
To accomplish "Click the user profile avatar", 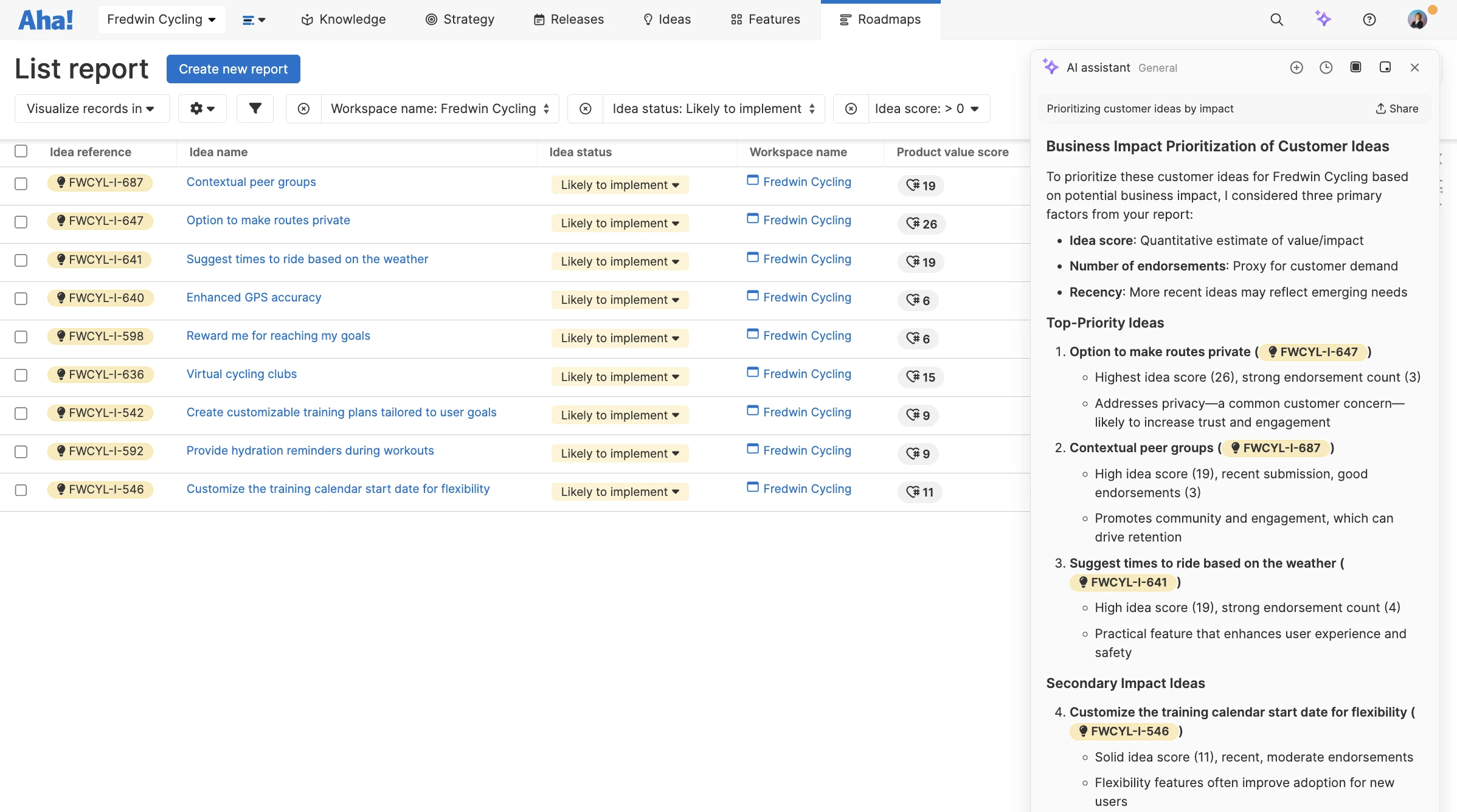I will click(1417, 19).
